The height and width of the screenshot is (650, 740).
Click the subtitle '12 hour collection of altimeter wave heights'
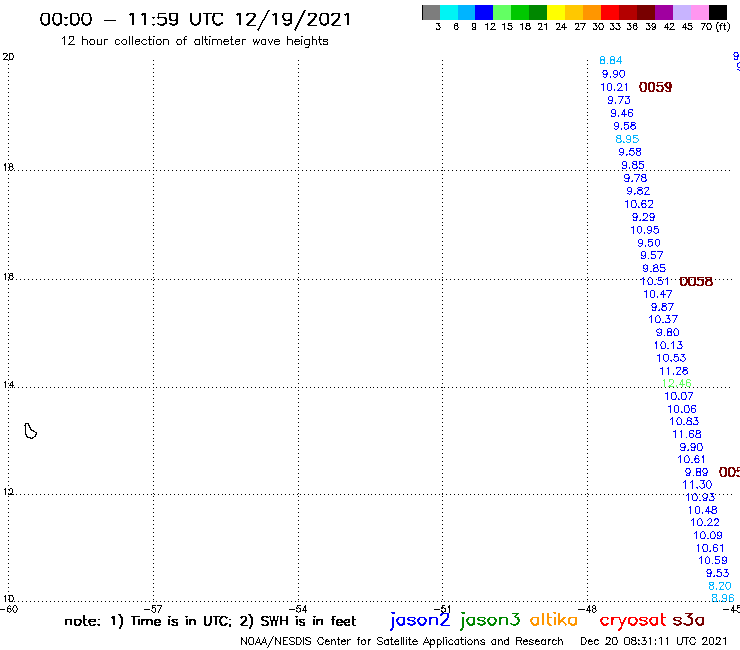point(194,41)
